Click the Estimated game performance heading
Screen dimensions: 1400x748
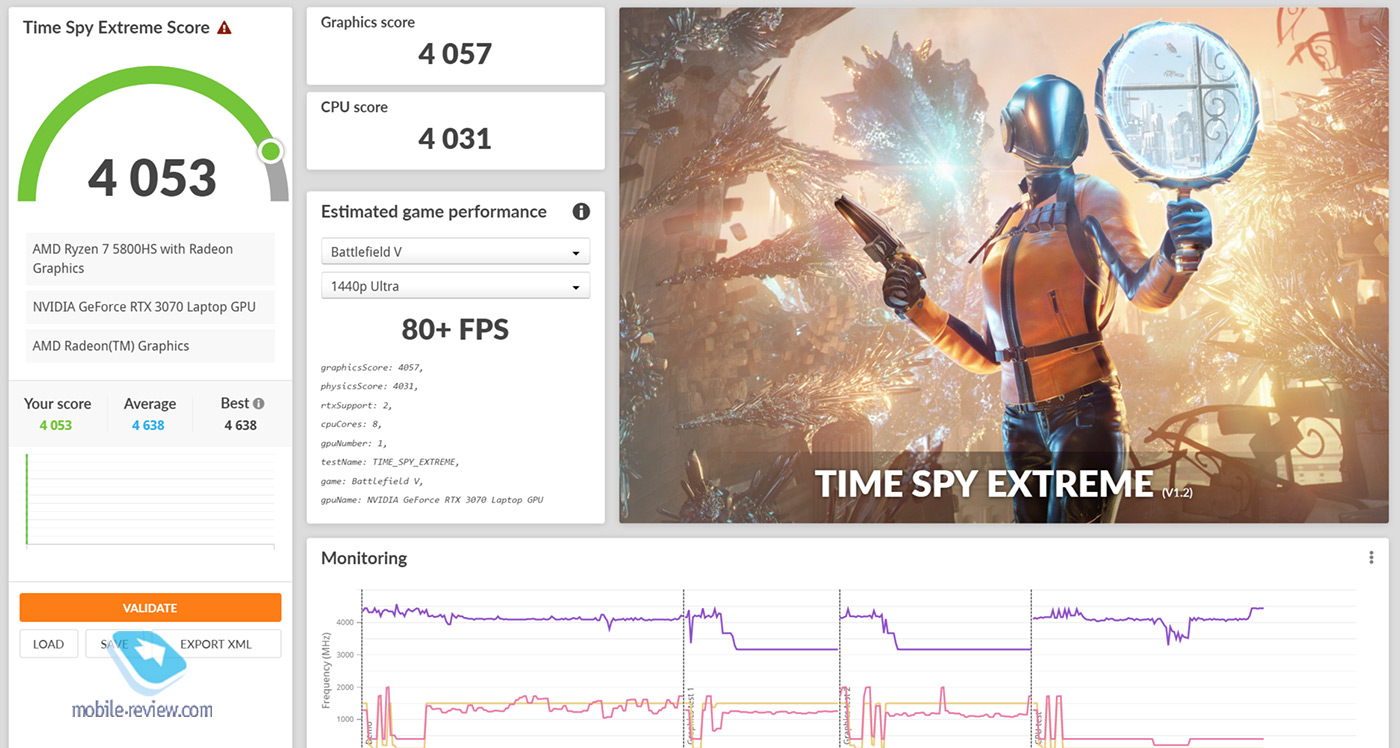[434, 212]
